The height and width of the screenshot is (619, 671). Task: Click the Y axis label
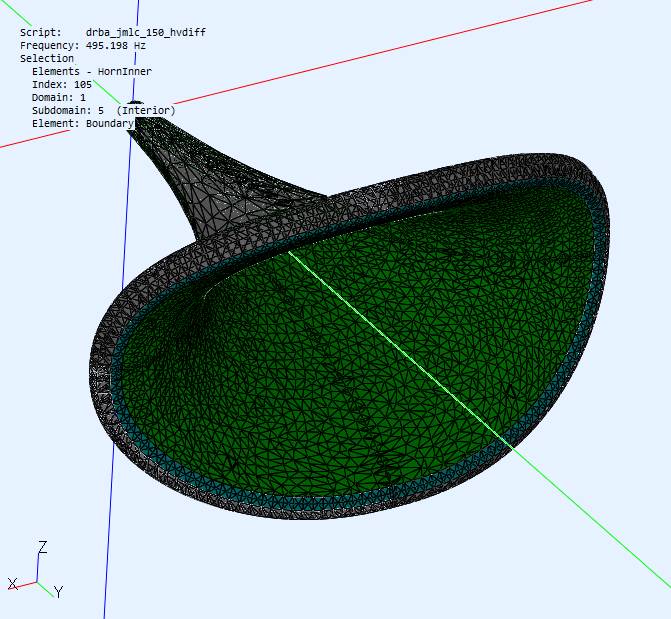[59, 592]
